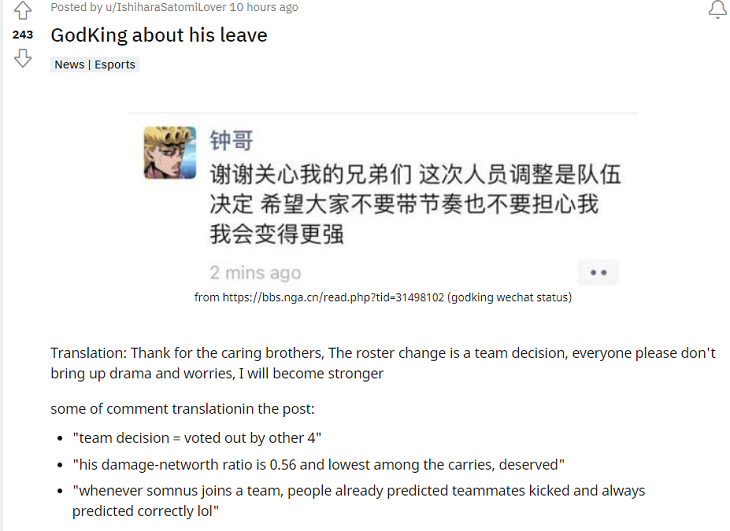Click the Chinese username 钟哥
Image resolution: width=730 pixels, height=531 pixels.
point(231,140)
